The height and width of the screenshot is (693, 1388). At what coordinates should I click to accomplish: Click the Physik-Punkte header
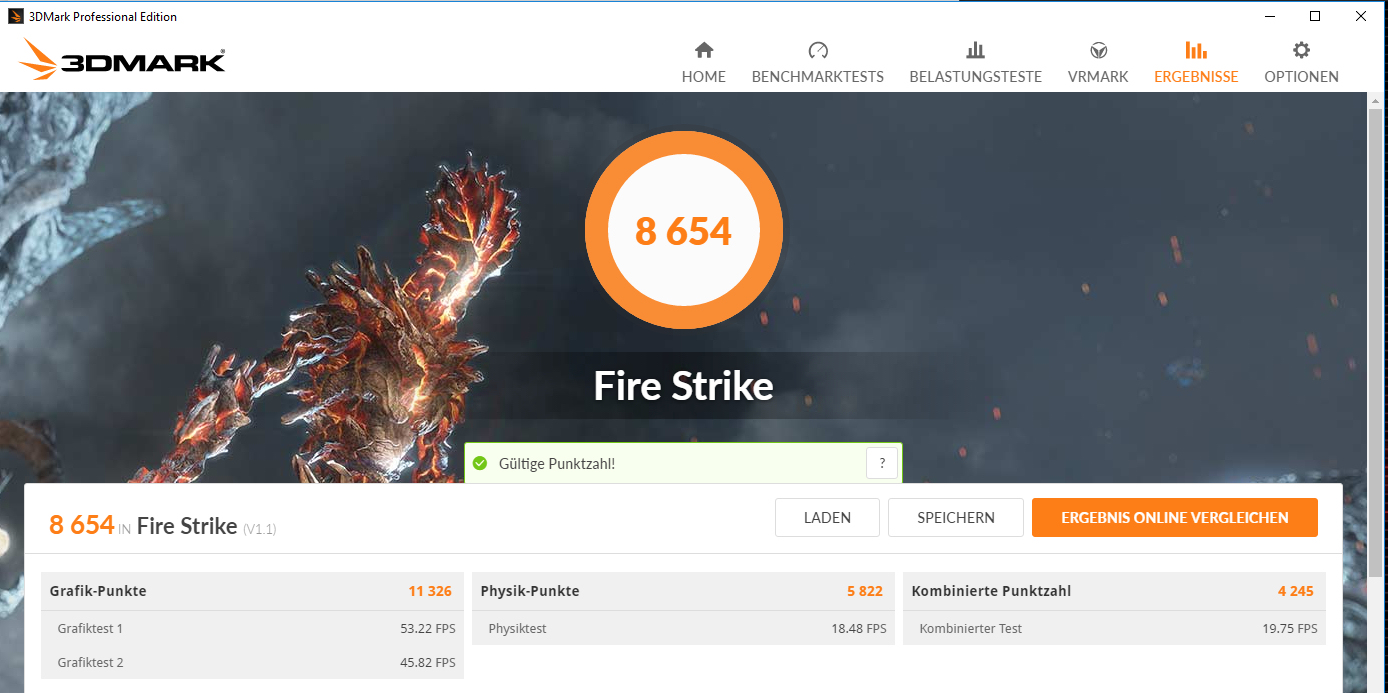point(683,591)
